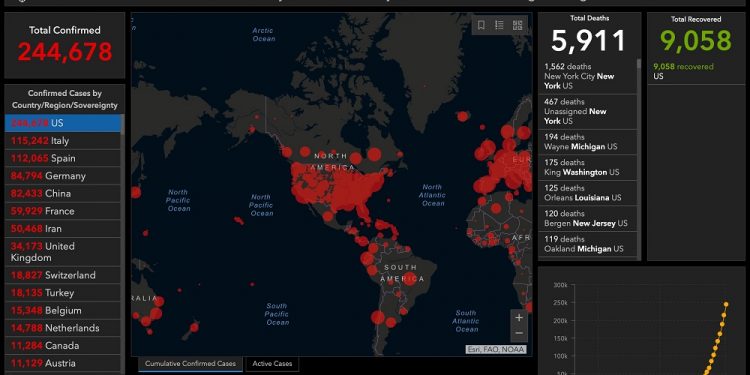Click the 1,562 deaths New York City entry

(588, 77)
